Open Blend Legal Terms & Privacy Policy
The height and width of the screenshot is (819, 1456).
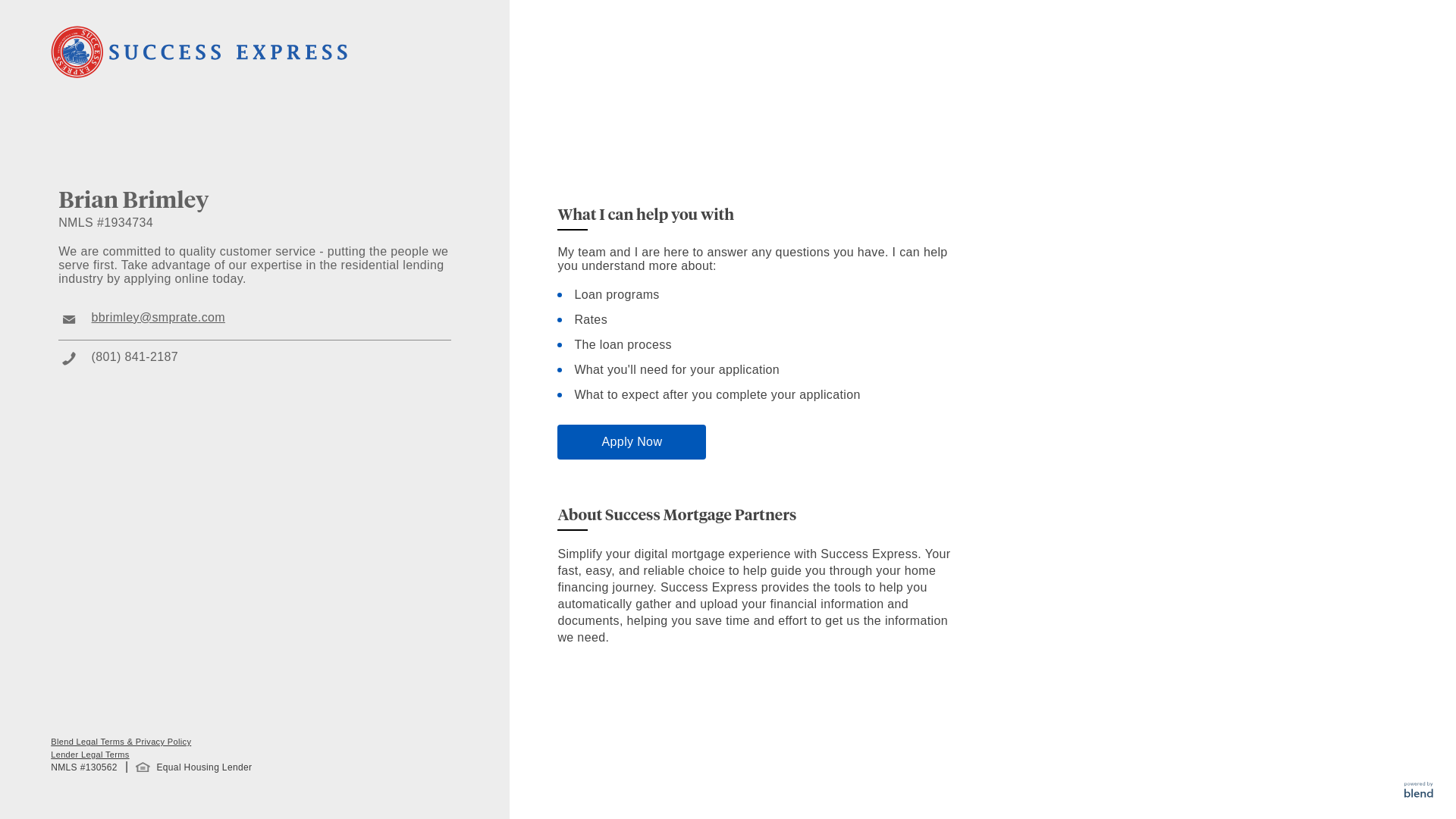tap(121, 742)
